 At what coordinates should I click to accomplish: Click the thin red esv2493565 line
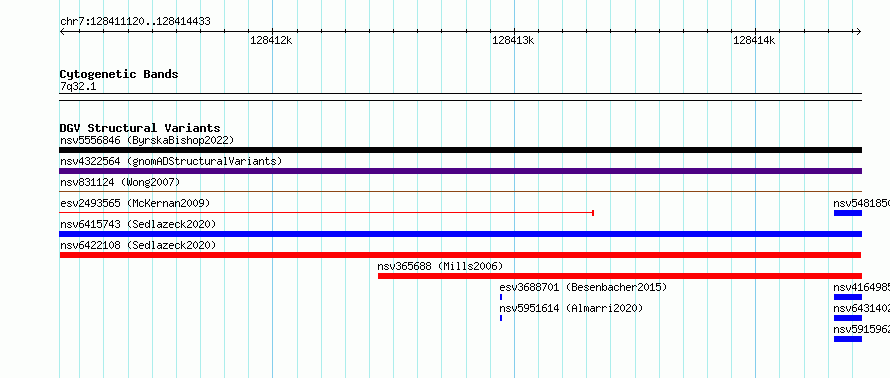tap(326, 213)
